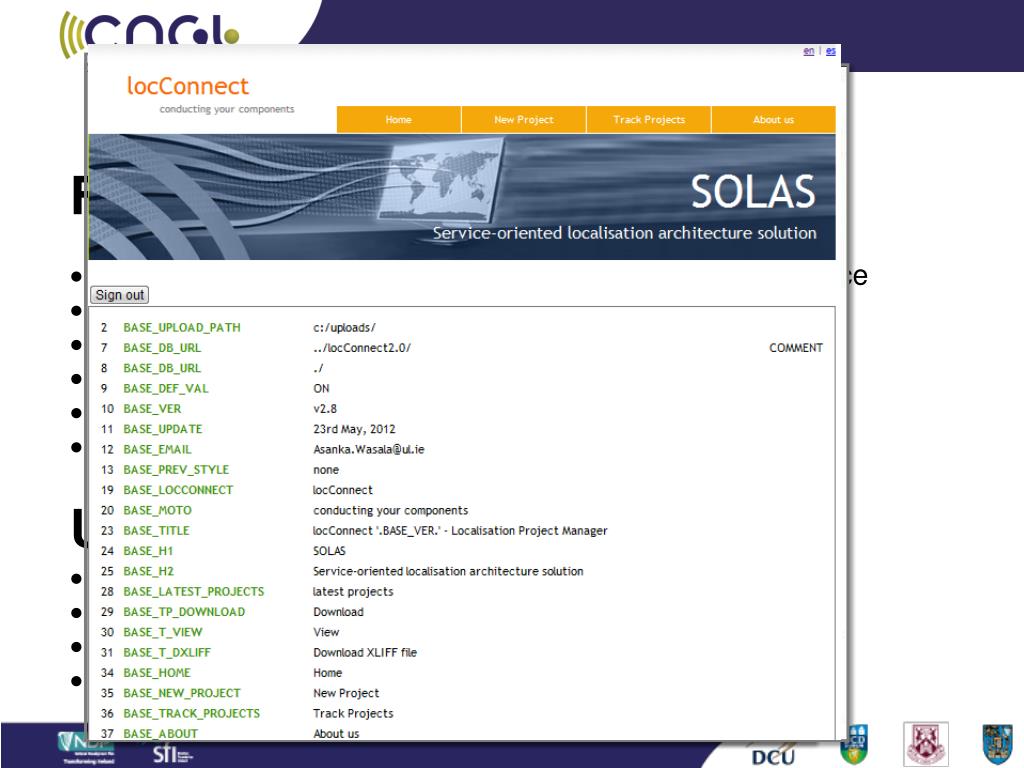Click the SFI logo in the footer

(x=172, y=754)
